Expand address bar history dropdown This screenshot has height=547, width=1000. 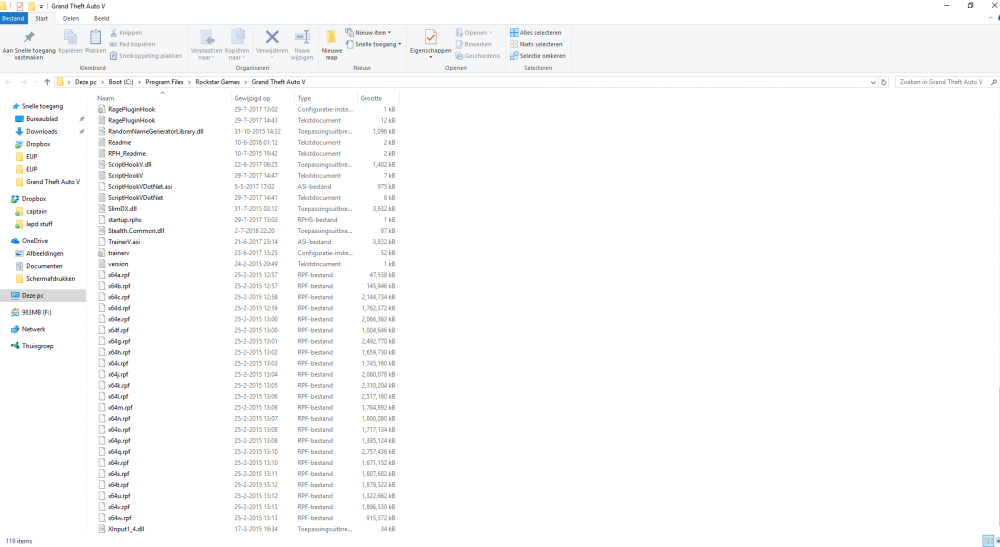(x=872, y=82)
